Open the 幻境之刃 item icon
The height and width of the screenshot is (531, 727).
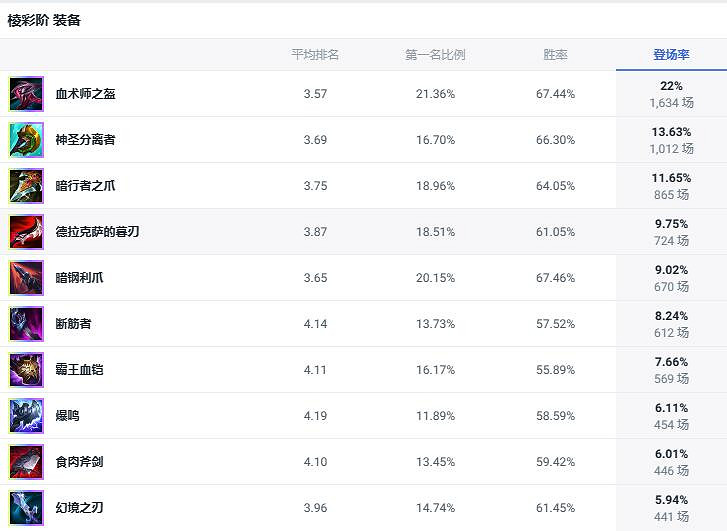coord(26,507)
